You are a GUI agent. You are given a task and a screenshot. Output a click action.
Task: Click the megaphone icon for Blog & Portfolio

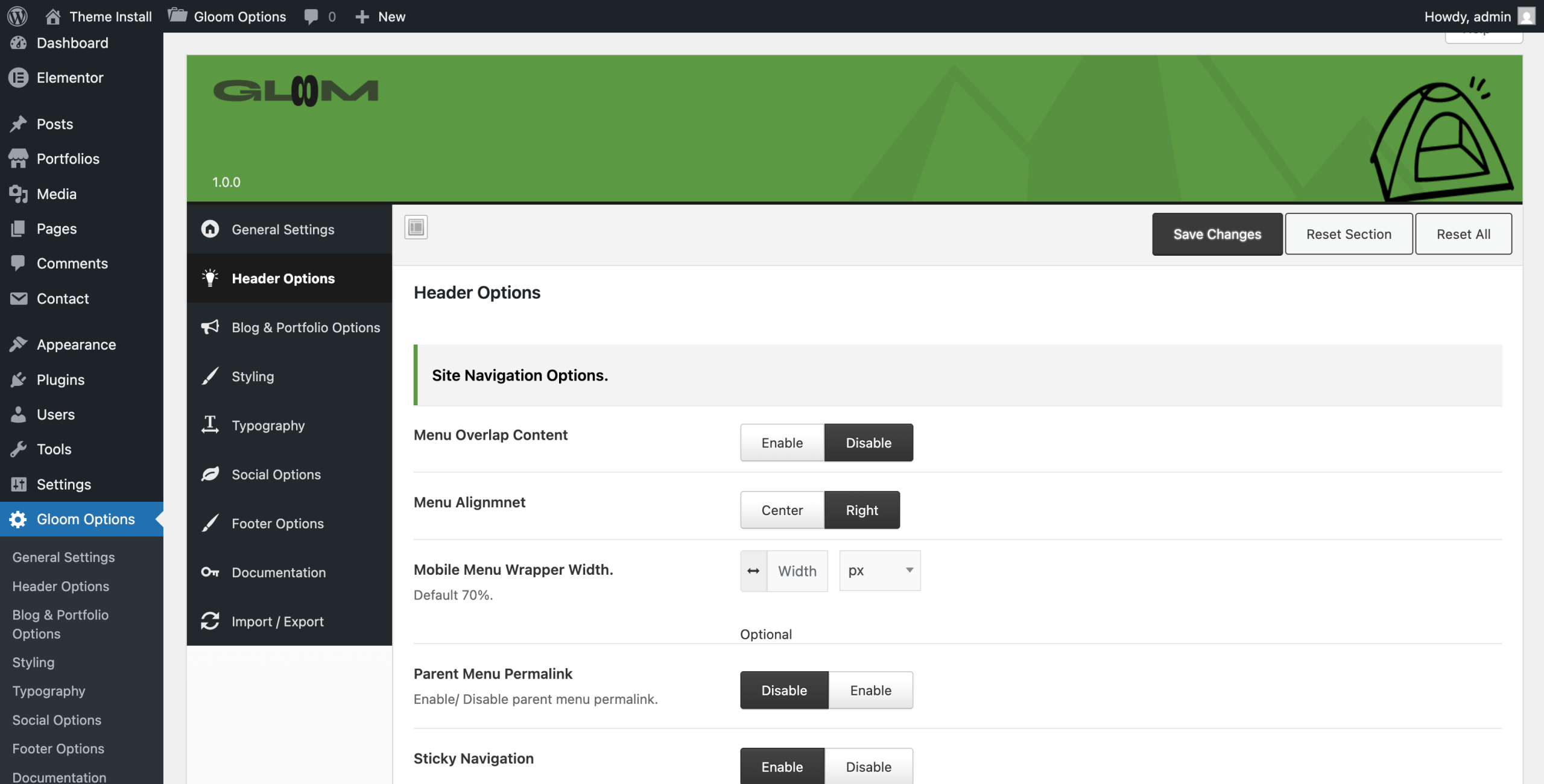[210, 327]
